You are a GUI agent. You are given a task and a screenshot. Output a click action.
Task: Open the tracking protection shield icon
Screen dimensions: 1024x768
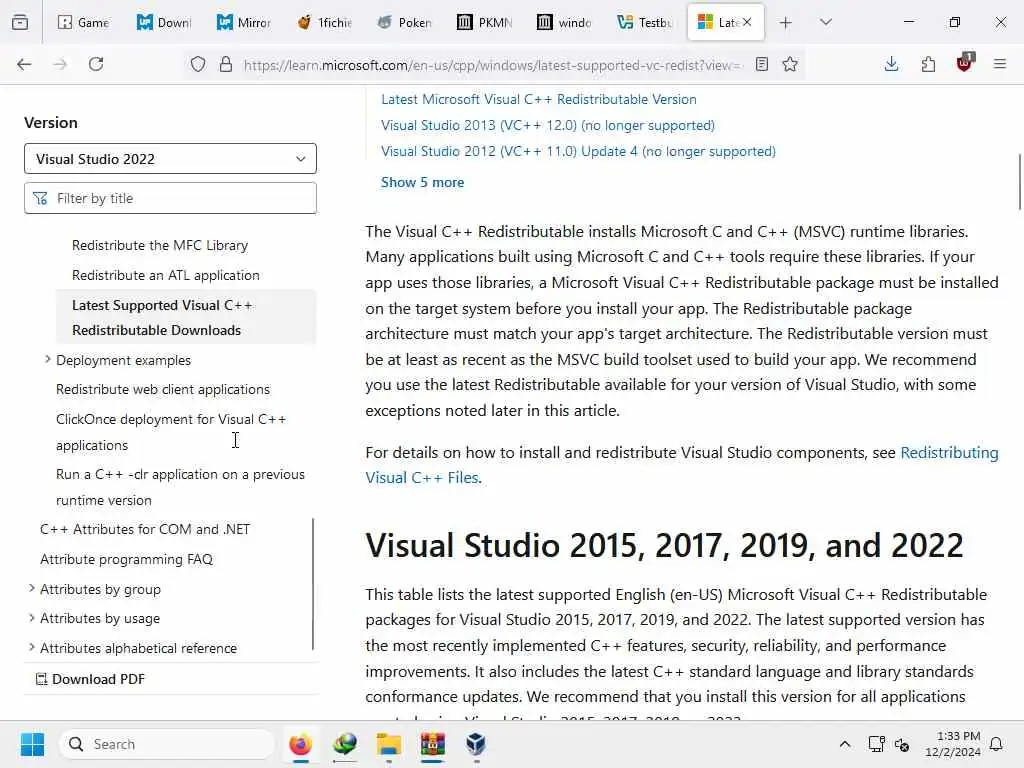click(x=198, y=64)
